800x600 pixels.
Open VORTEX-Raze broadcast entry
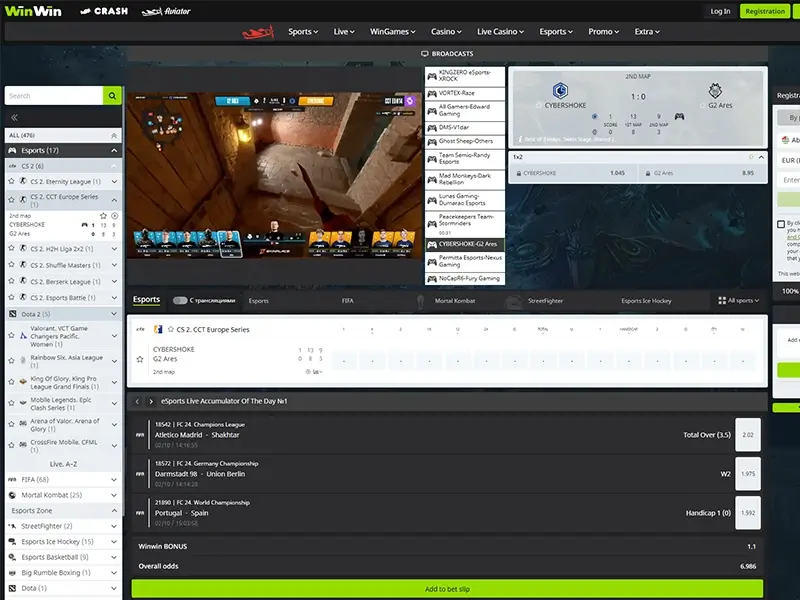[x=465, y=93]
